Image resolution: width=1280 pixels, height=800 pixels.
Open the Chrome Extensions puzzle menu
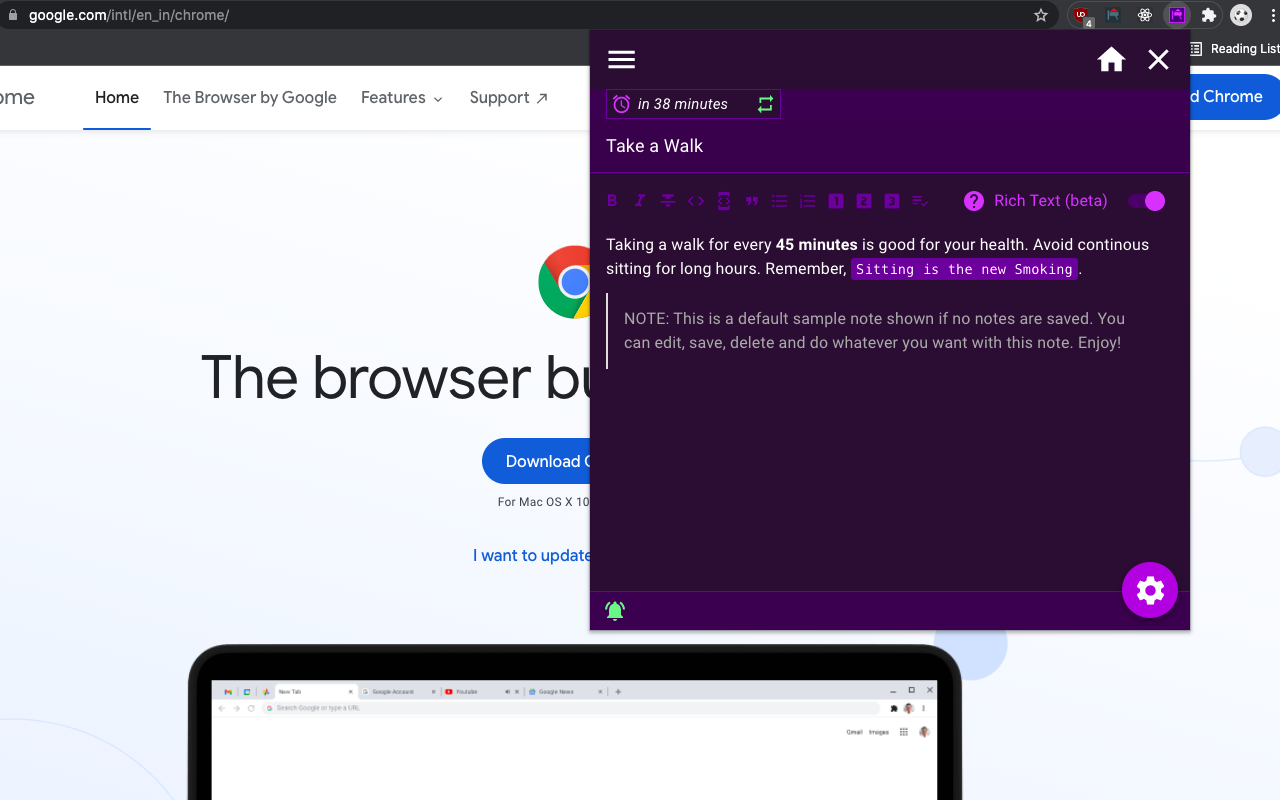pos(1209,15)
